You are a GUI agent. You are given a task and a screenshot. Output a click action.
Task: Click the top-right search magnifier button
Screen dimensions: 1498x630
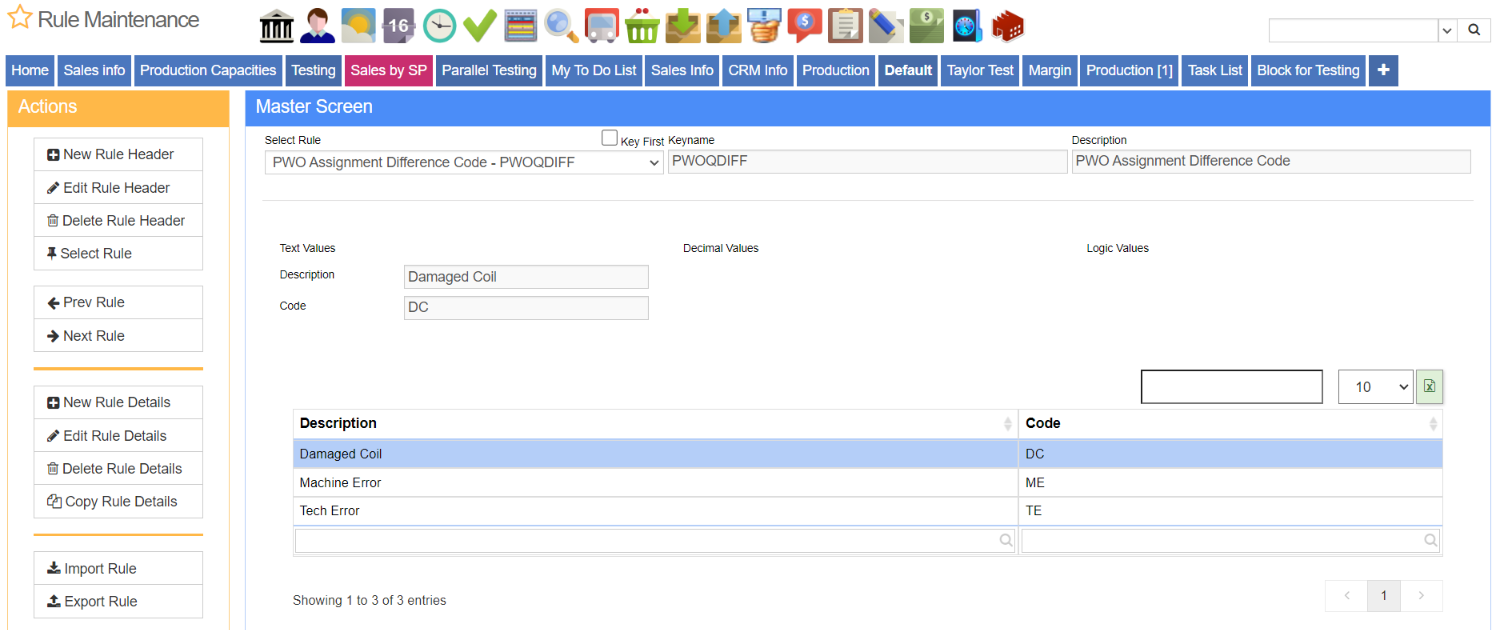1474,30
